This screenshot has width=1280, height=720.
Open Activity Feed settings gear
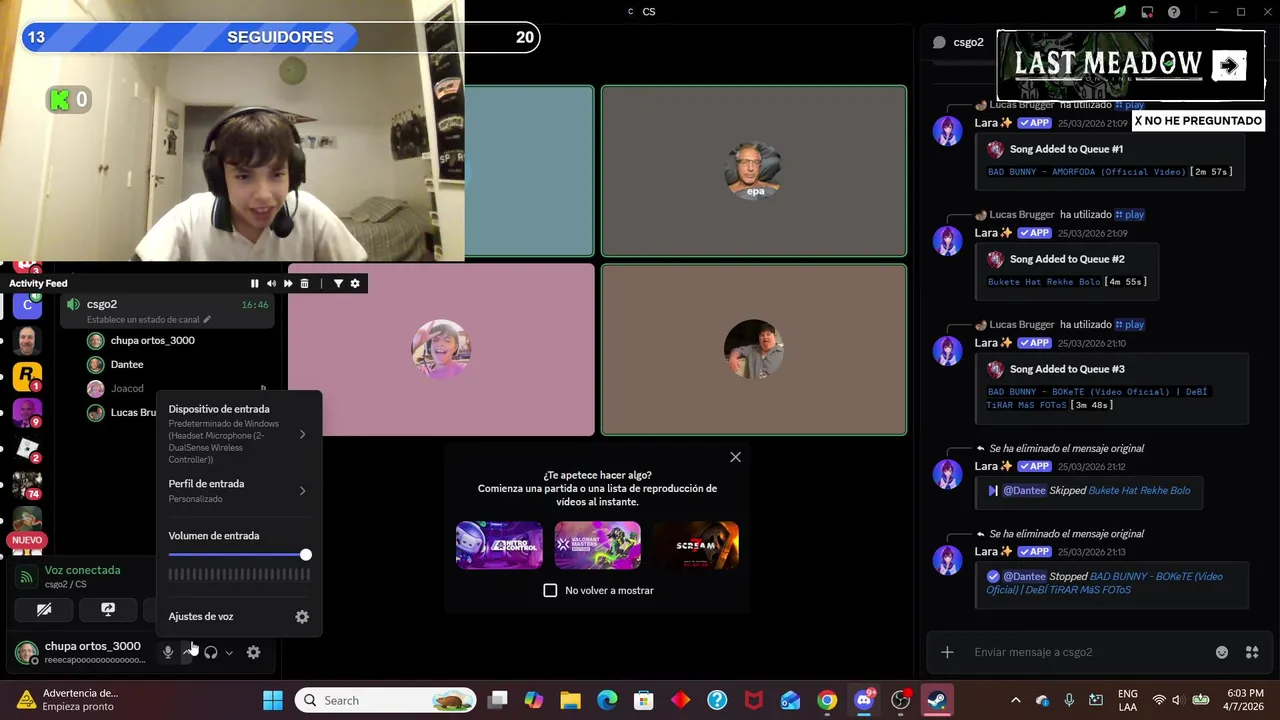tap(355, 284)
